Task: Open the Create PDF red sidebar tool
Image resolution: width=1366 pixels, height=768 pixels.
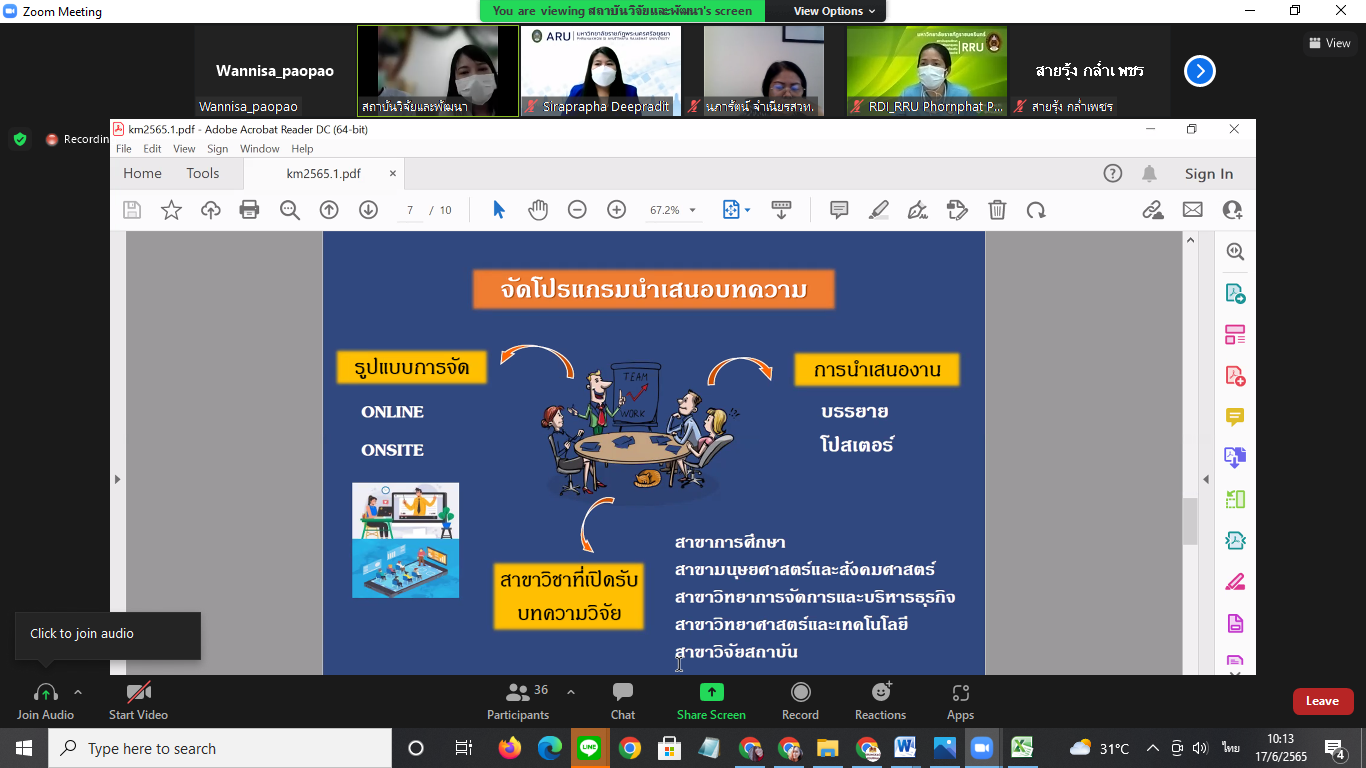Action: [1235, 376]
